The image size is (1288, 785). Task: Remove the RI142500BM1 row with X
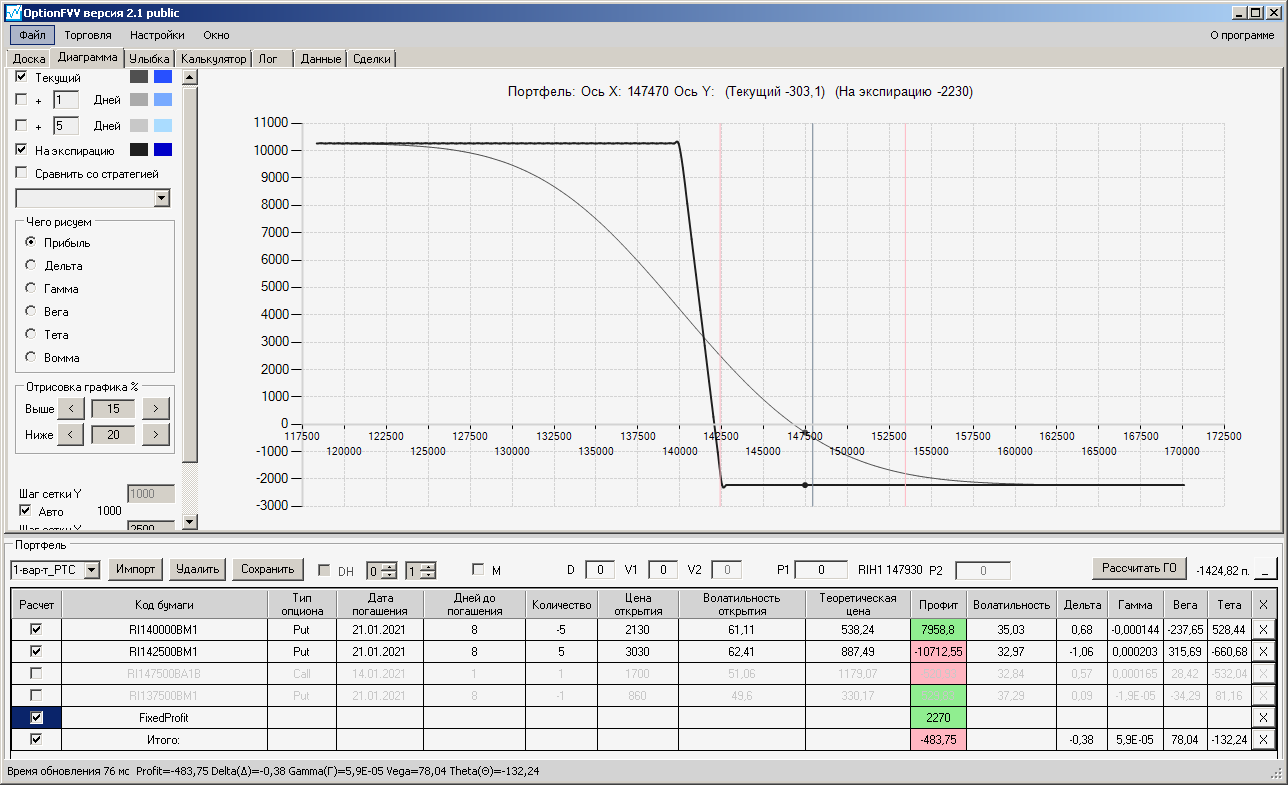1263,651
